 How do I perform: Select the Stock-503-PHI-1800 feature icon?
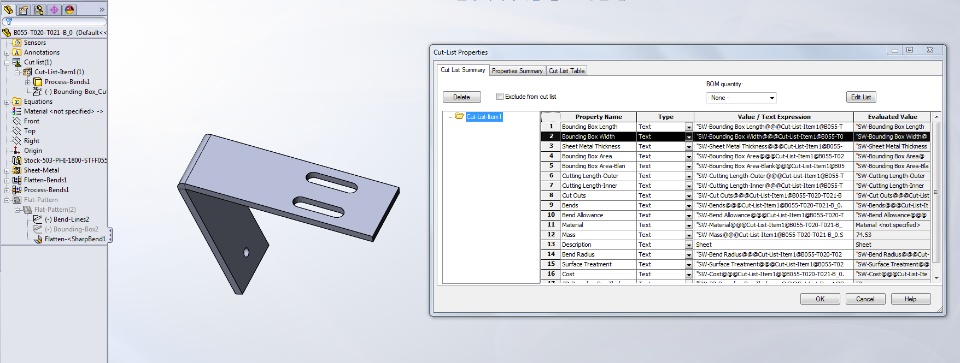17,160
